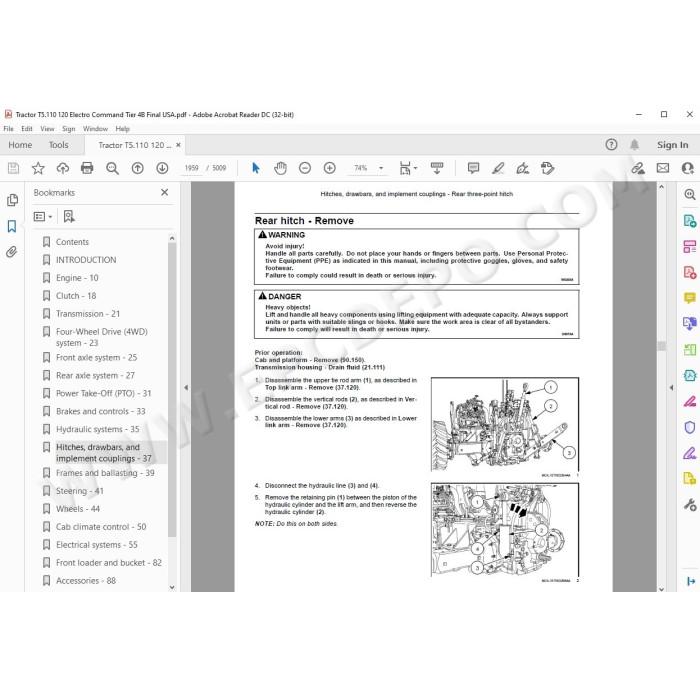Close the Tractor T5.110 document tab
The image size is (700, 700).
pos(178,145)
